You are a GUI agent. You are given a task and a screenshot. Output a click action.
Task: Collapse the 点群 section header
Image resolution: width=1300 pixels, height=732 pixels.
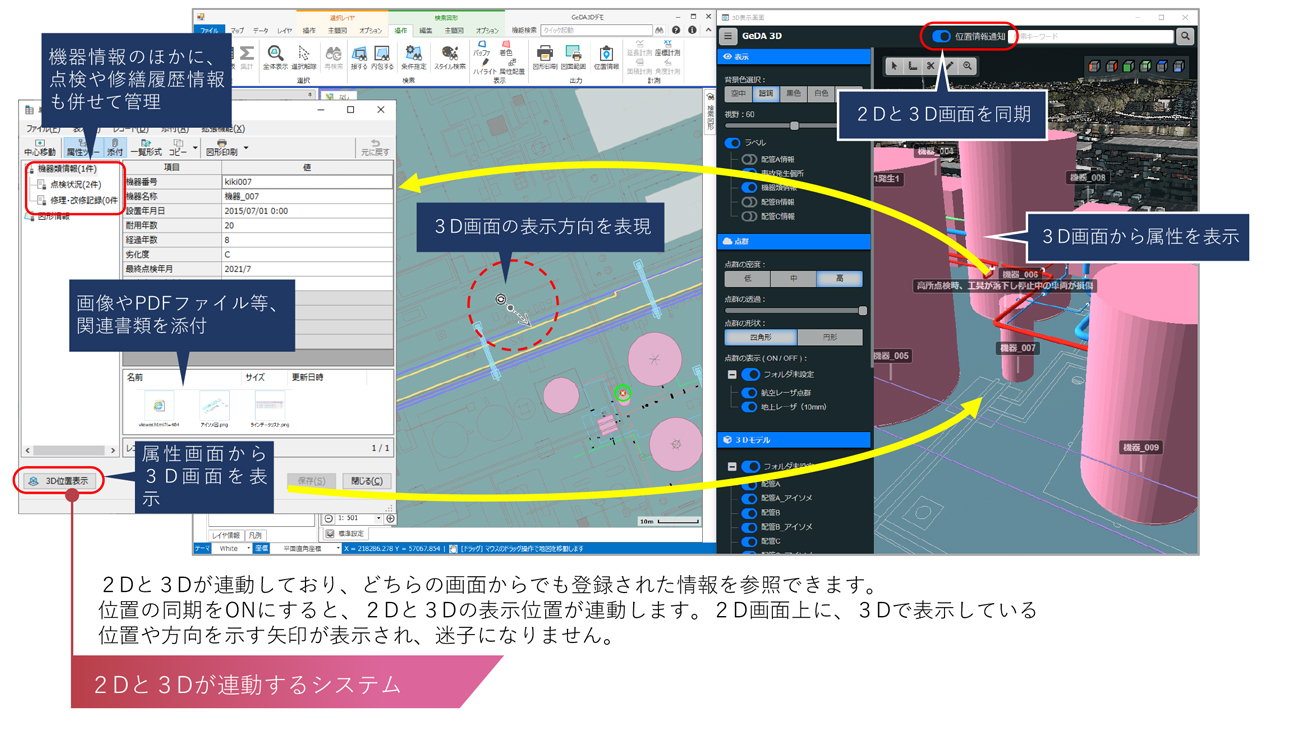click(794, 241)
